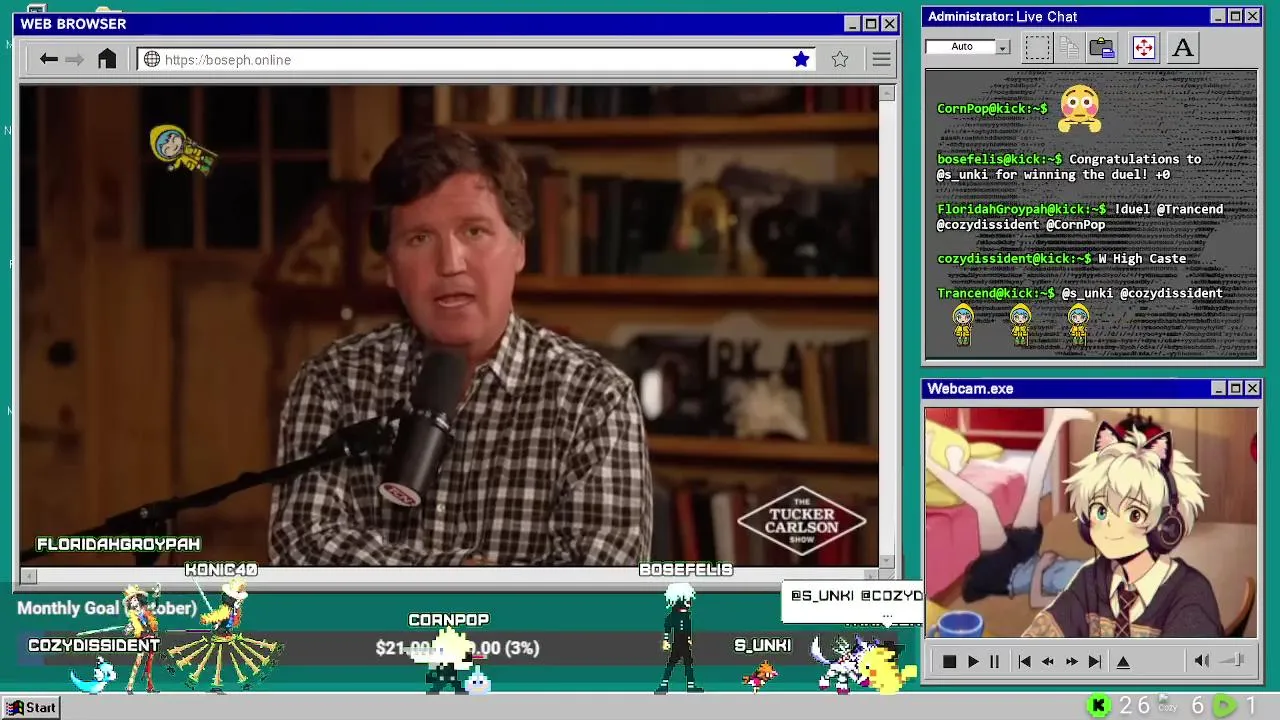Click the BOSEFELIS character name label
Viewport: 1280px width, 720px height.
coord(686,569)
